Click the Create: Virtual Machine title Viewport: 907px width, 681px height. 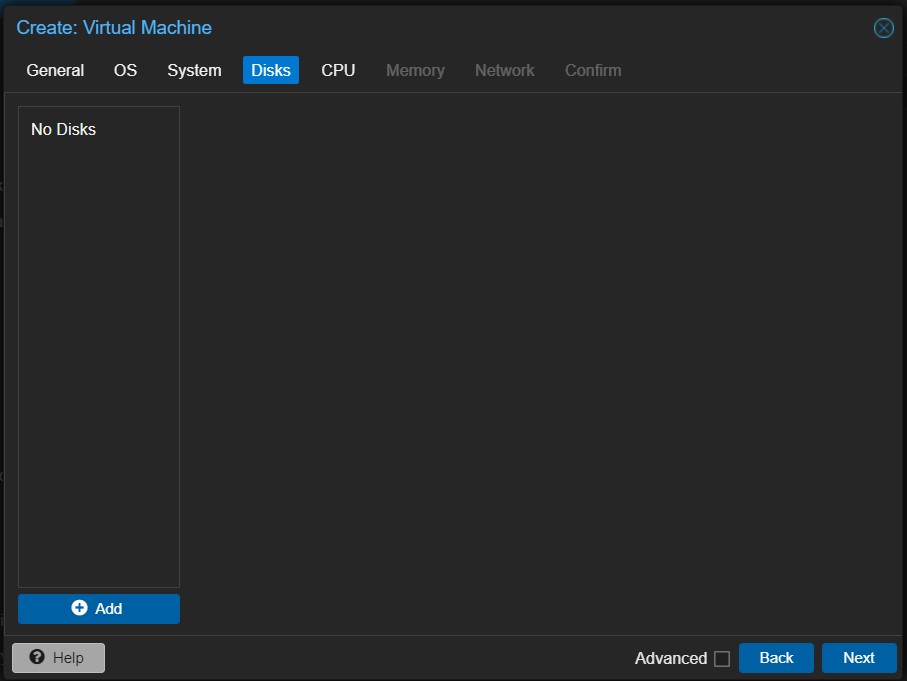tap(114, 28)
